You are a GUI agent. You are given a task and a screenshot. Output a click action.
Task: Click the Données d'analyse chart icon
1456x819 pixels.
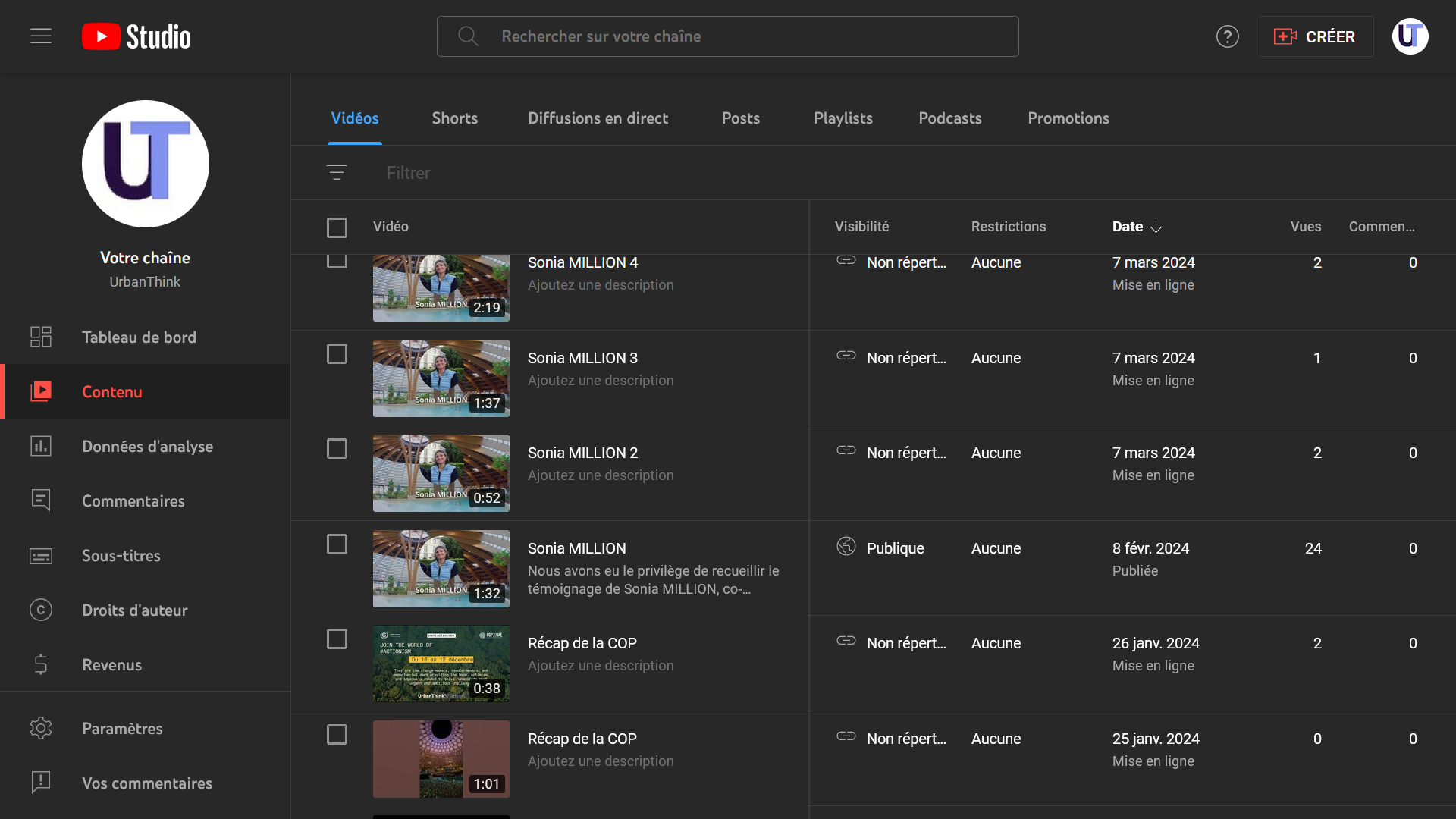click(x=41, y=446)
